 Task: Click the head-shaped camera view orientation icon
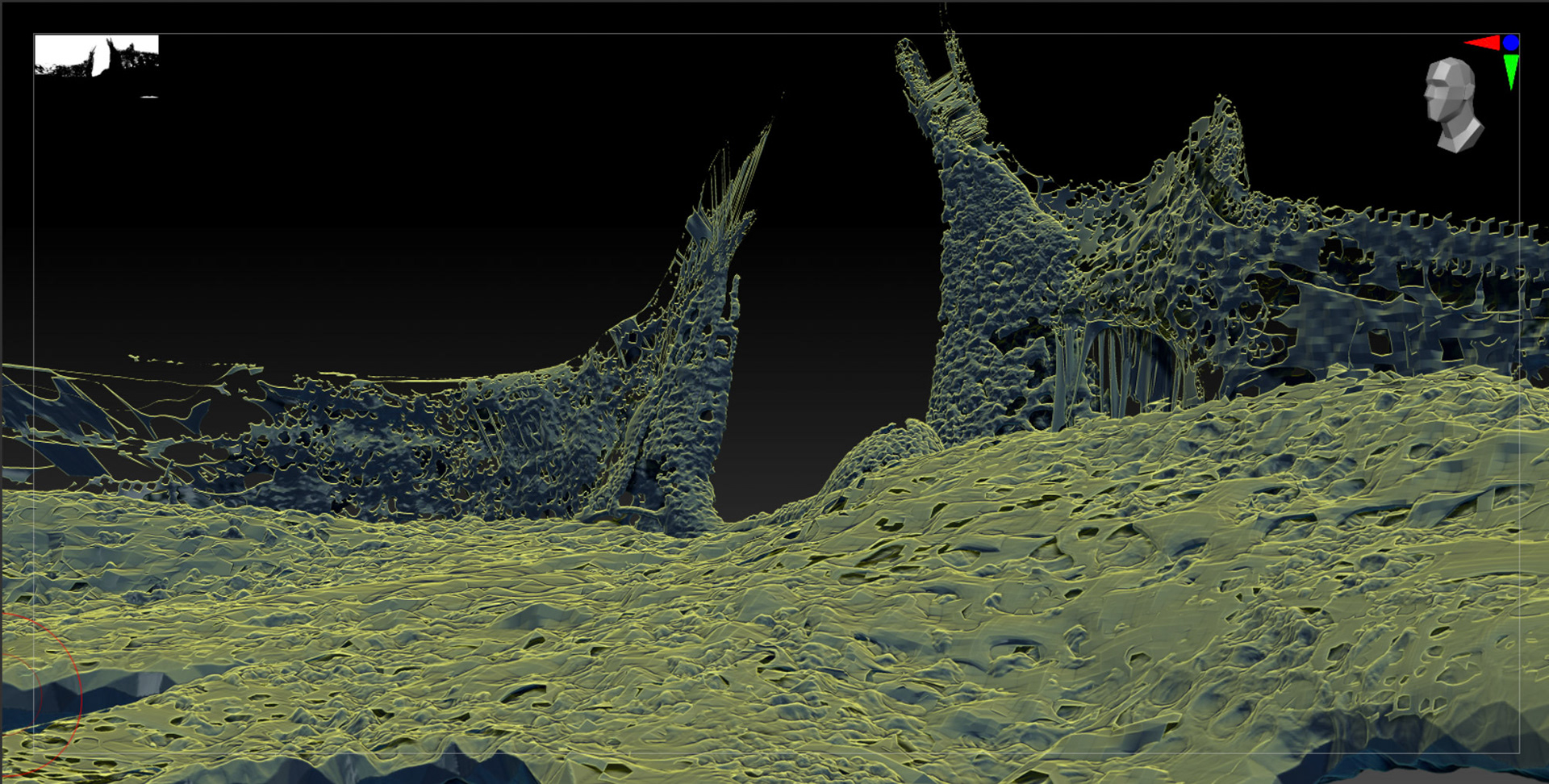tap(1454, 105)
